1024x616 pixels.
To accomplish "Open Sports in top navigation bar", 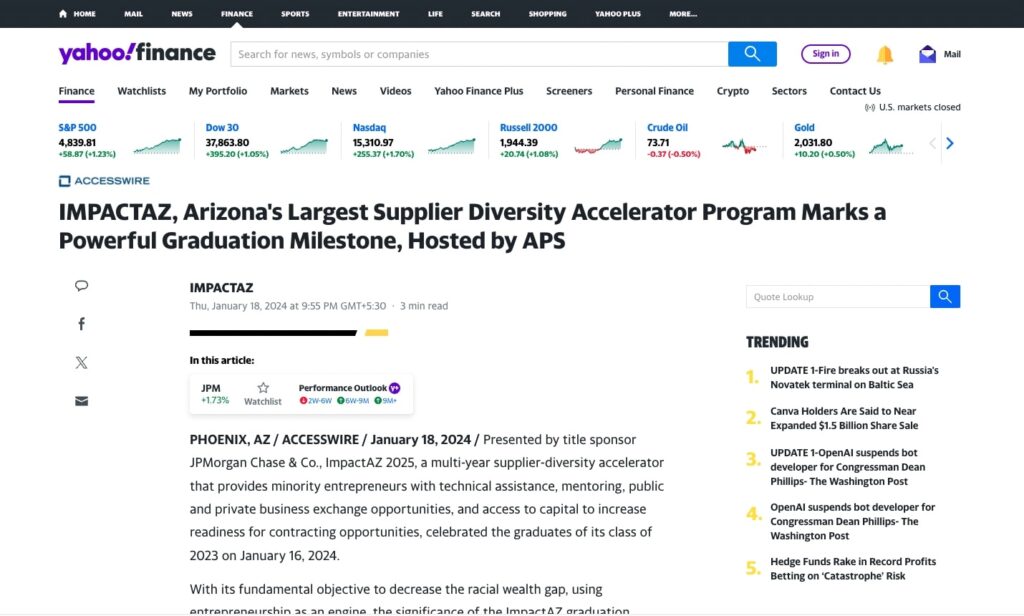I will tap(295, 14).
